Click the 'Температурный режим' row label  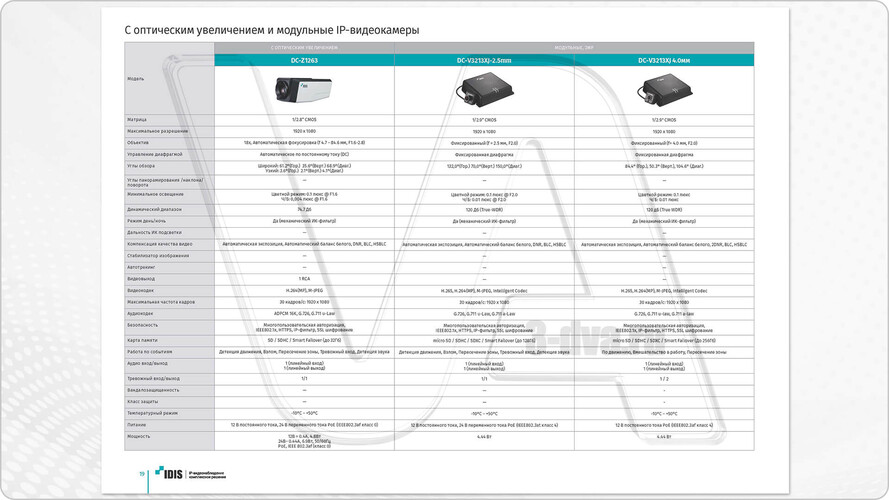coord(153,413)
